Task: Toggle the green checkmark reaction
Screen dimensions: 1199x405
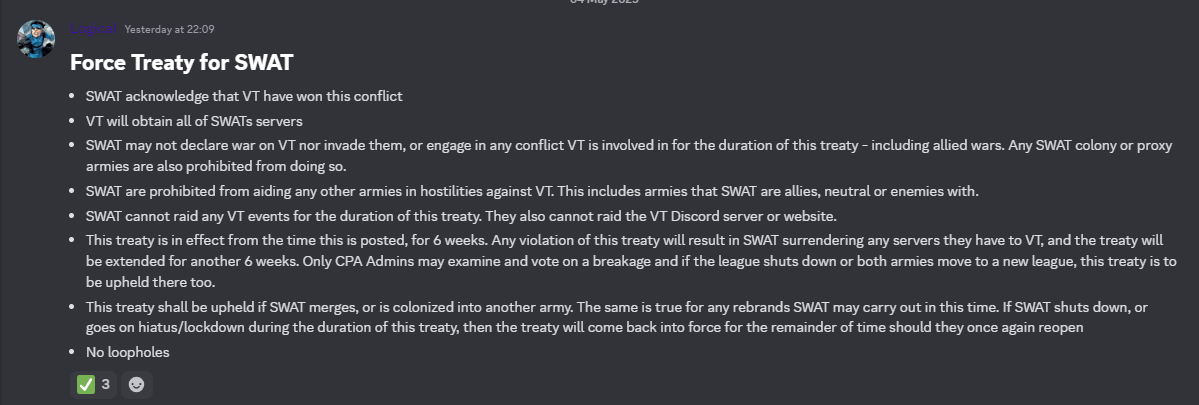Action: 94,384
